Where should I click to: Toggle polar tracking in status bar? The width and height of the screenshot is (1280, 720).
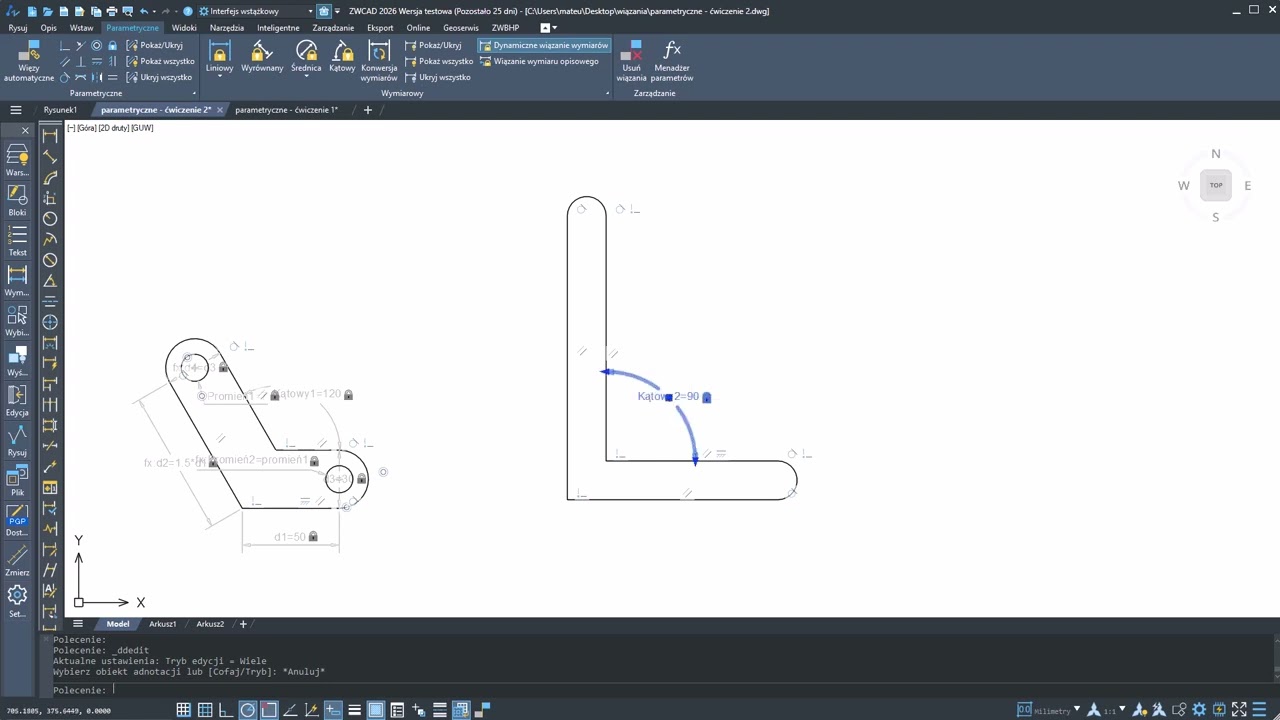[247, 710]
